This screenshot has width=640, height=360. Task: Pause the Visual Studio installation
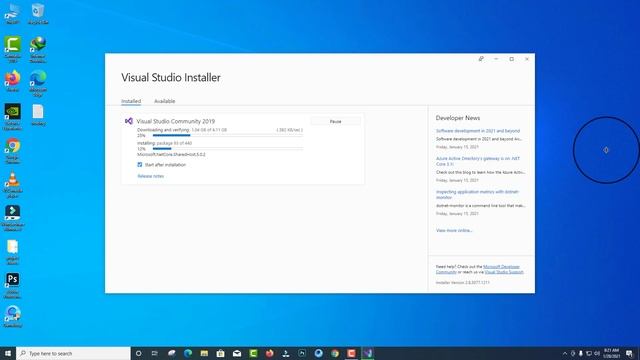(336, 121)
